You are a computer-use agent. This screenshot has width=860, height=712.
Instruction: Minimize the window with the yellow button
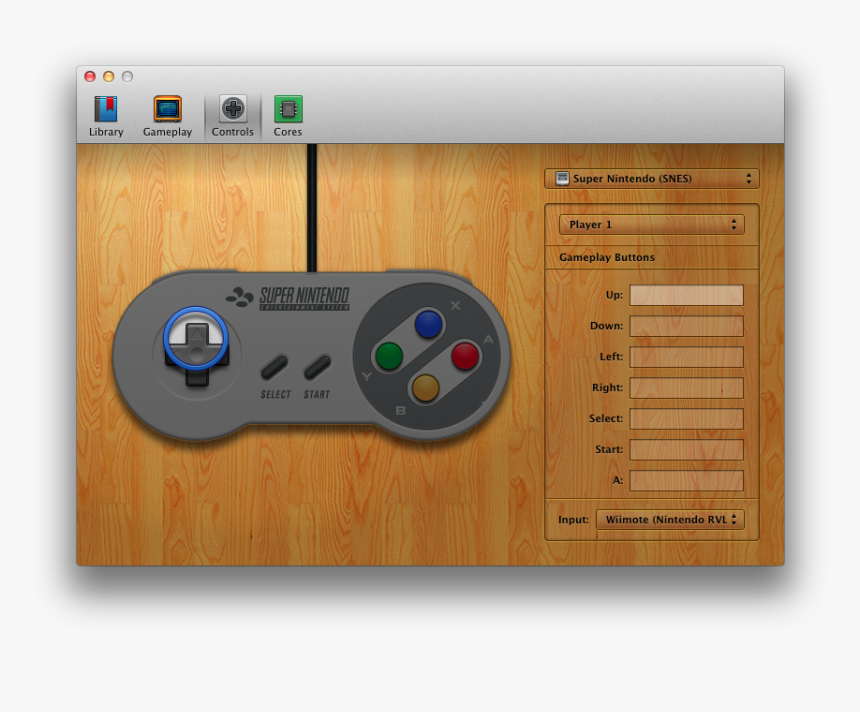point(109,76)
